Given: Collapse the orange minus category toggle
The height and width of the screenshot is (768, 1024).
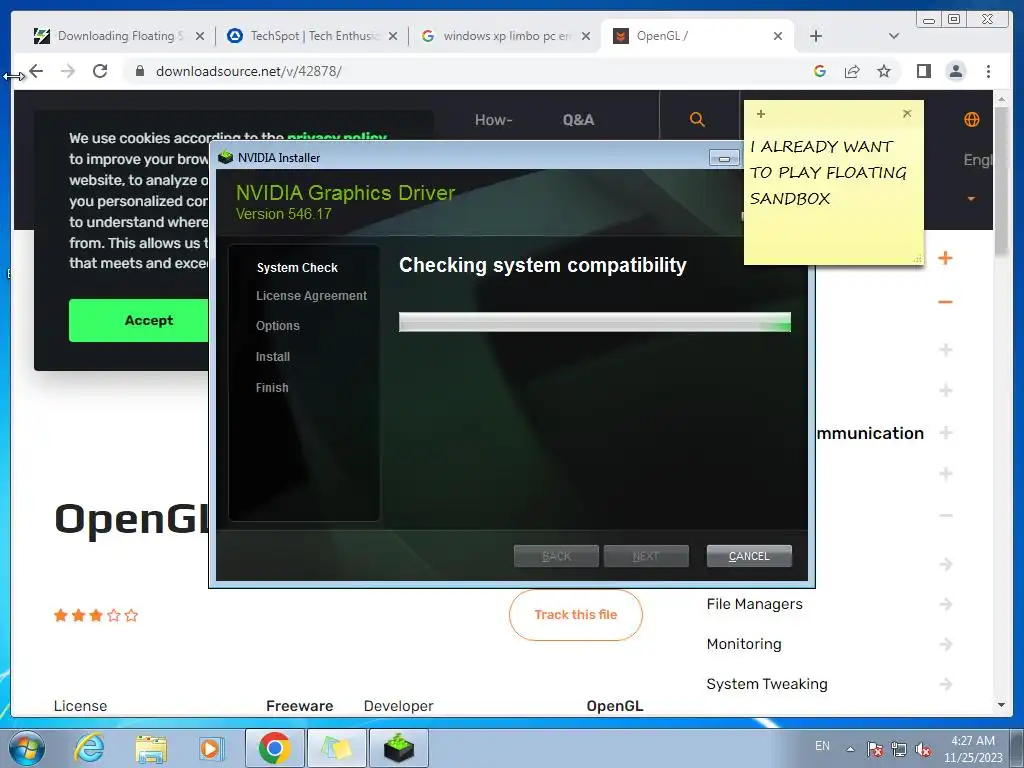Looking at the screenshot, I should point(945,302).
